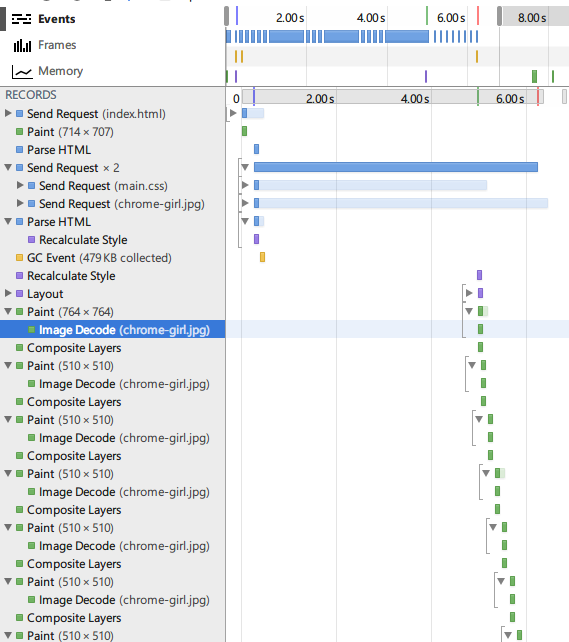
Task: Click the green icon of Paint (714 × 707)
Action: tap(19, 131)
